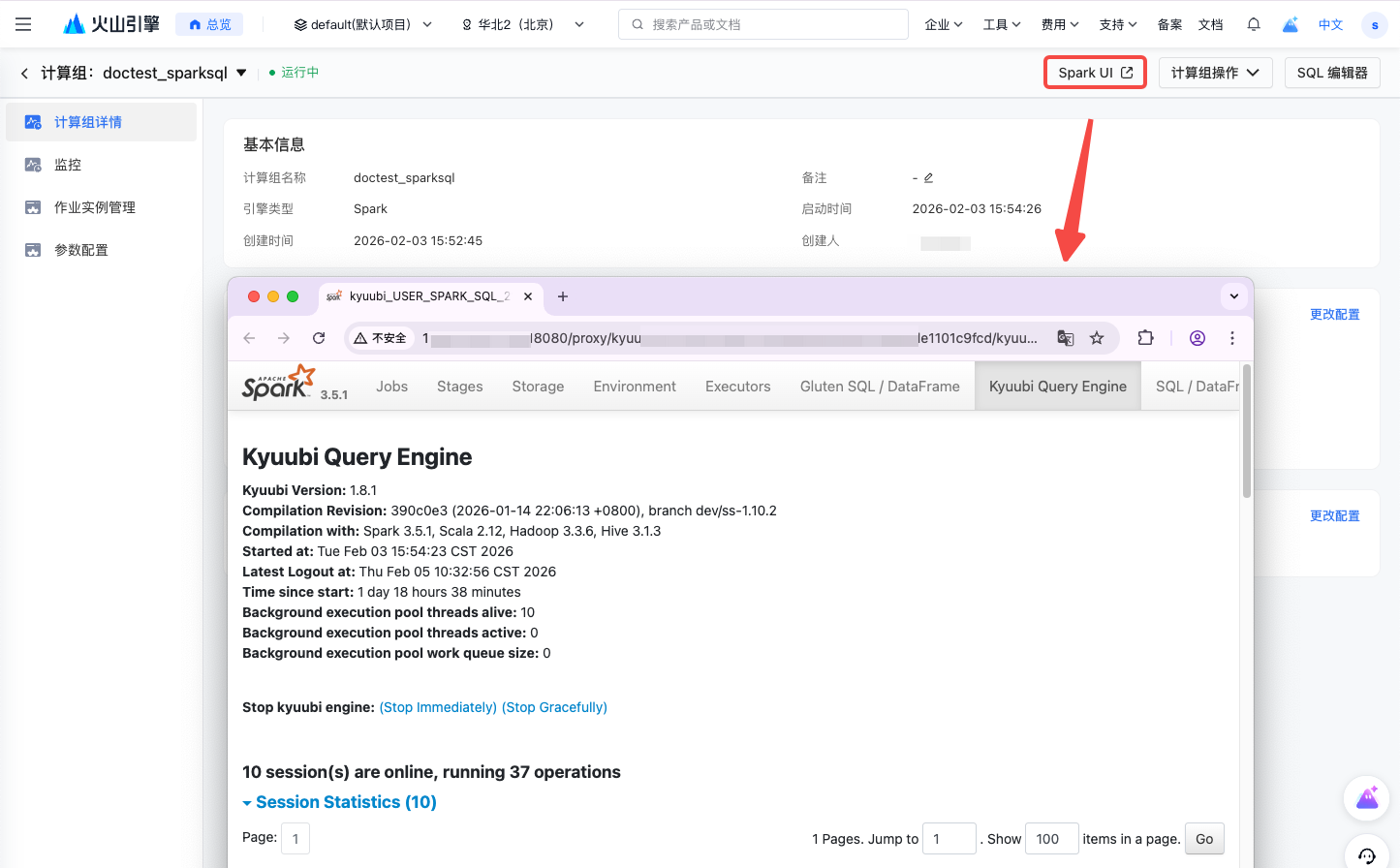Click the 作业实例管理 sidebar icon
This screenshot has width=1400, height=868.
pyautogui.click(x=33, y=207)
